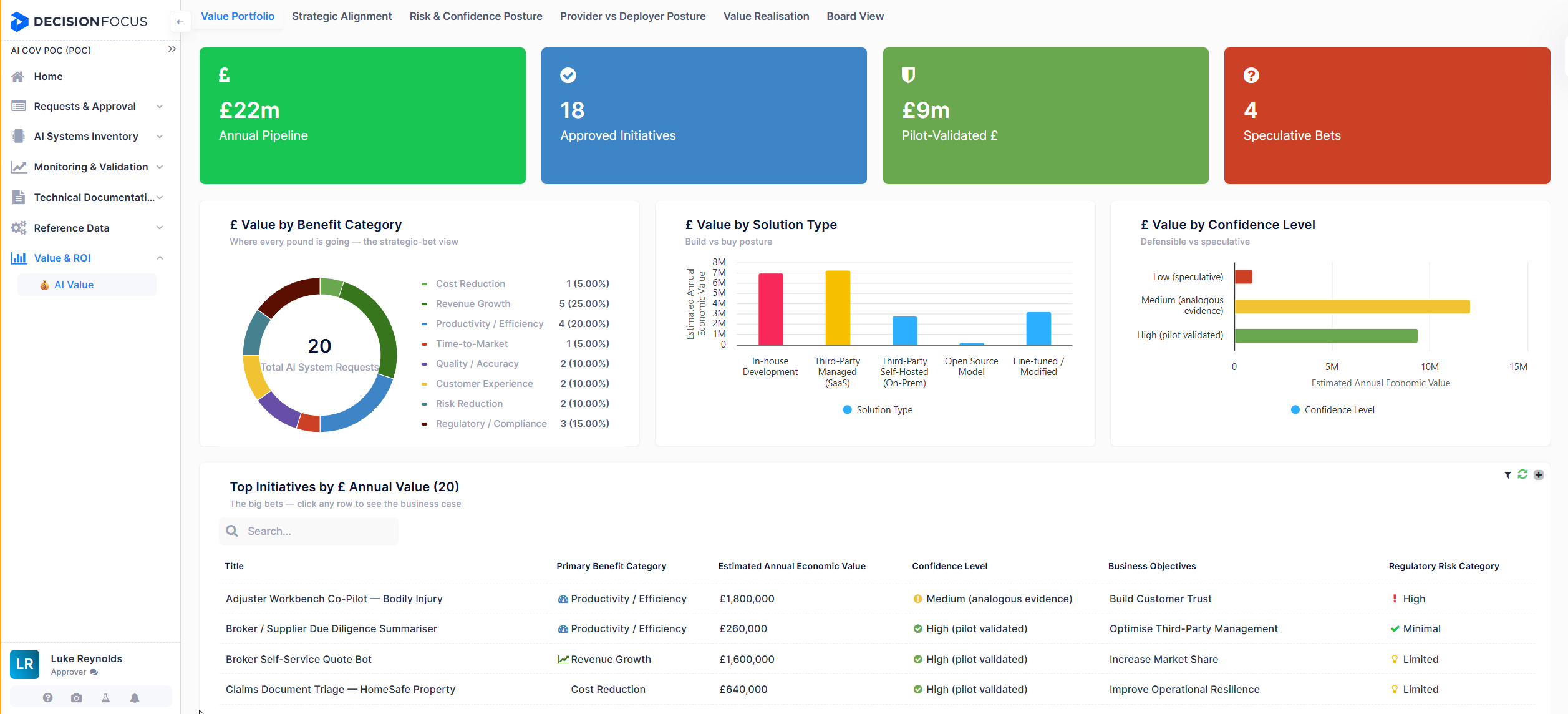Click the plus icon on Top Initiatives panel
This screenshot has width=1568, height=714.
(x=1539, y=475)
